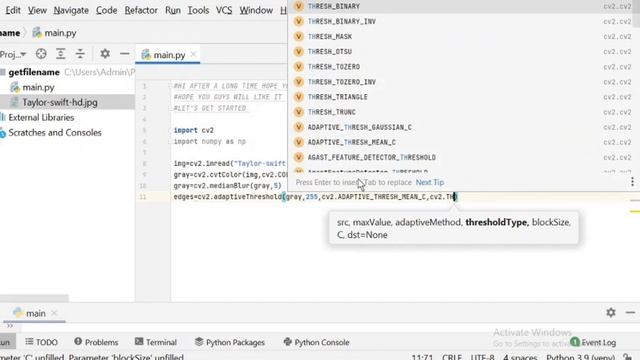Image resolution: width=640 pixels, height=360 pixels.
Task: Click the 11:71 caret position indicator
Action: [422, 356]
